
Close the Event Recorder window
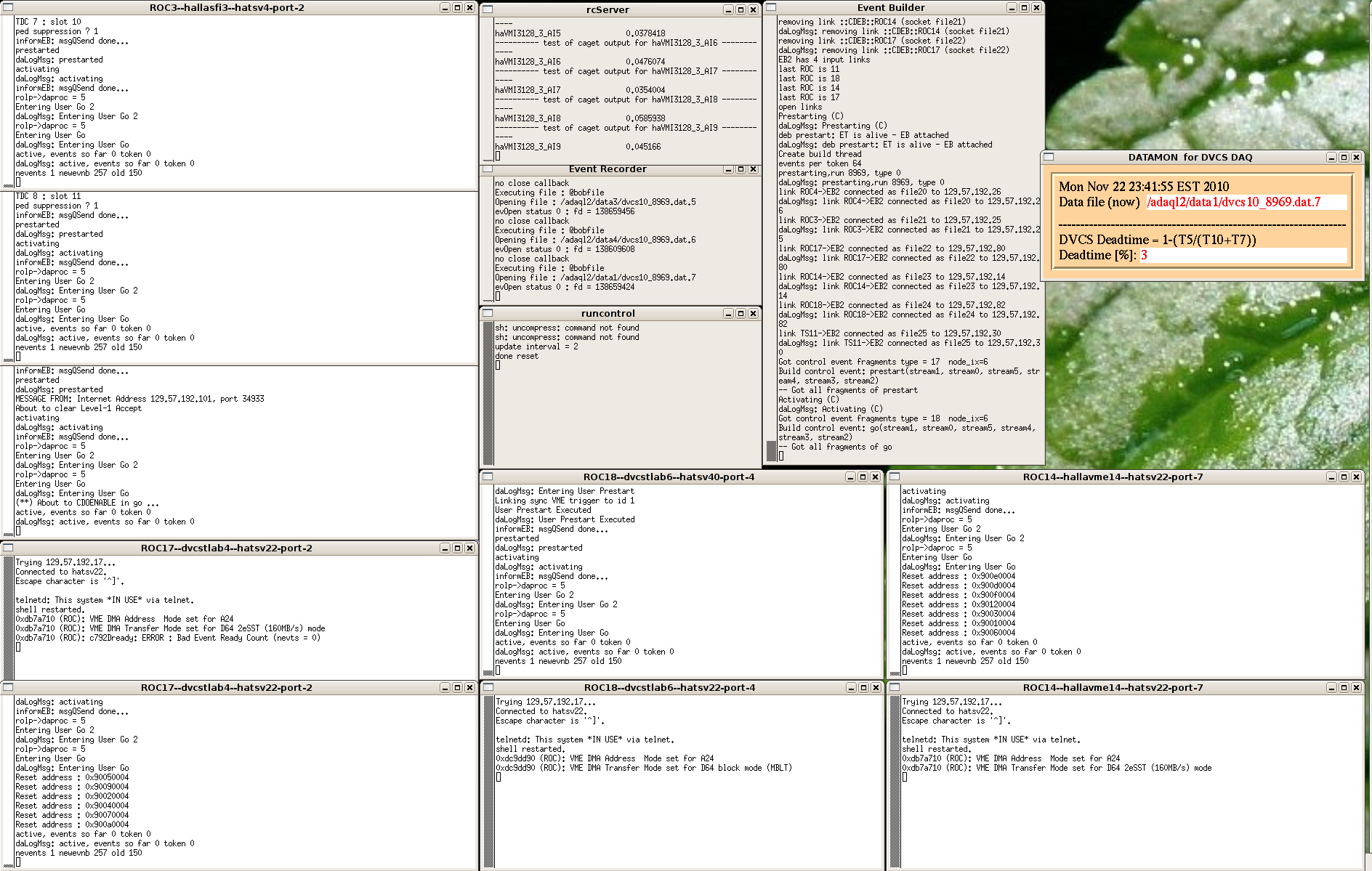753,169
